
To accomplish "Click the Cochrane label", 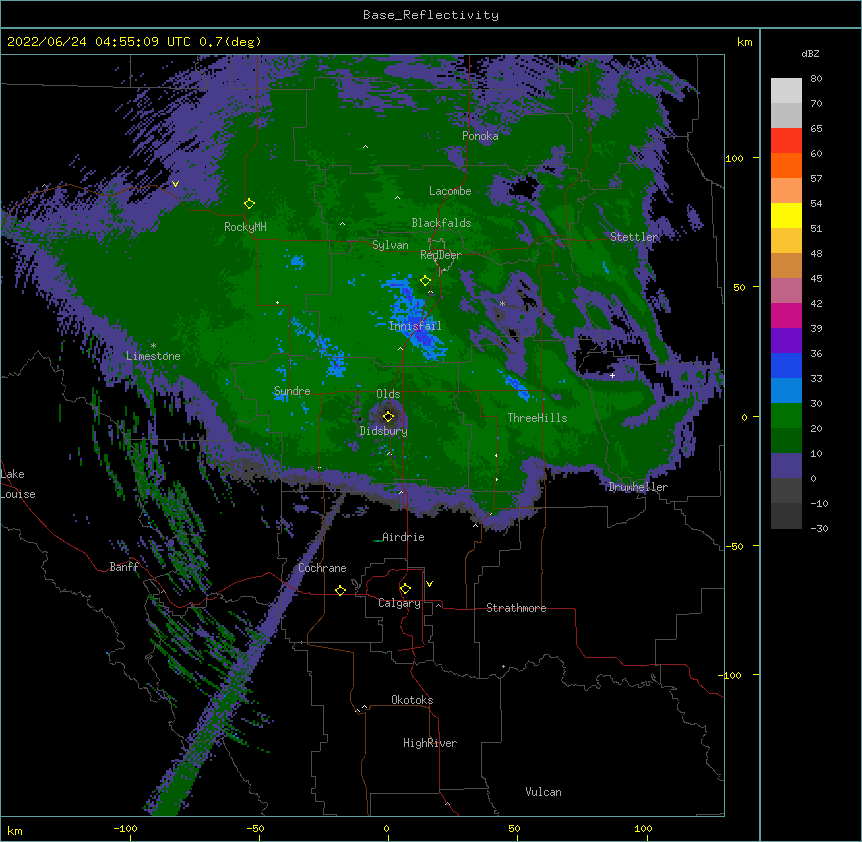I will (322, 568).
